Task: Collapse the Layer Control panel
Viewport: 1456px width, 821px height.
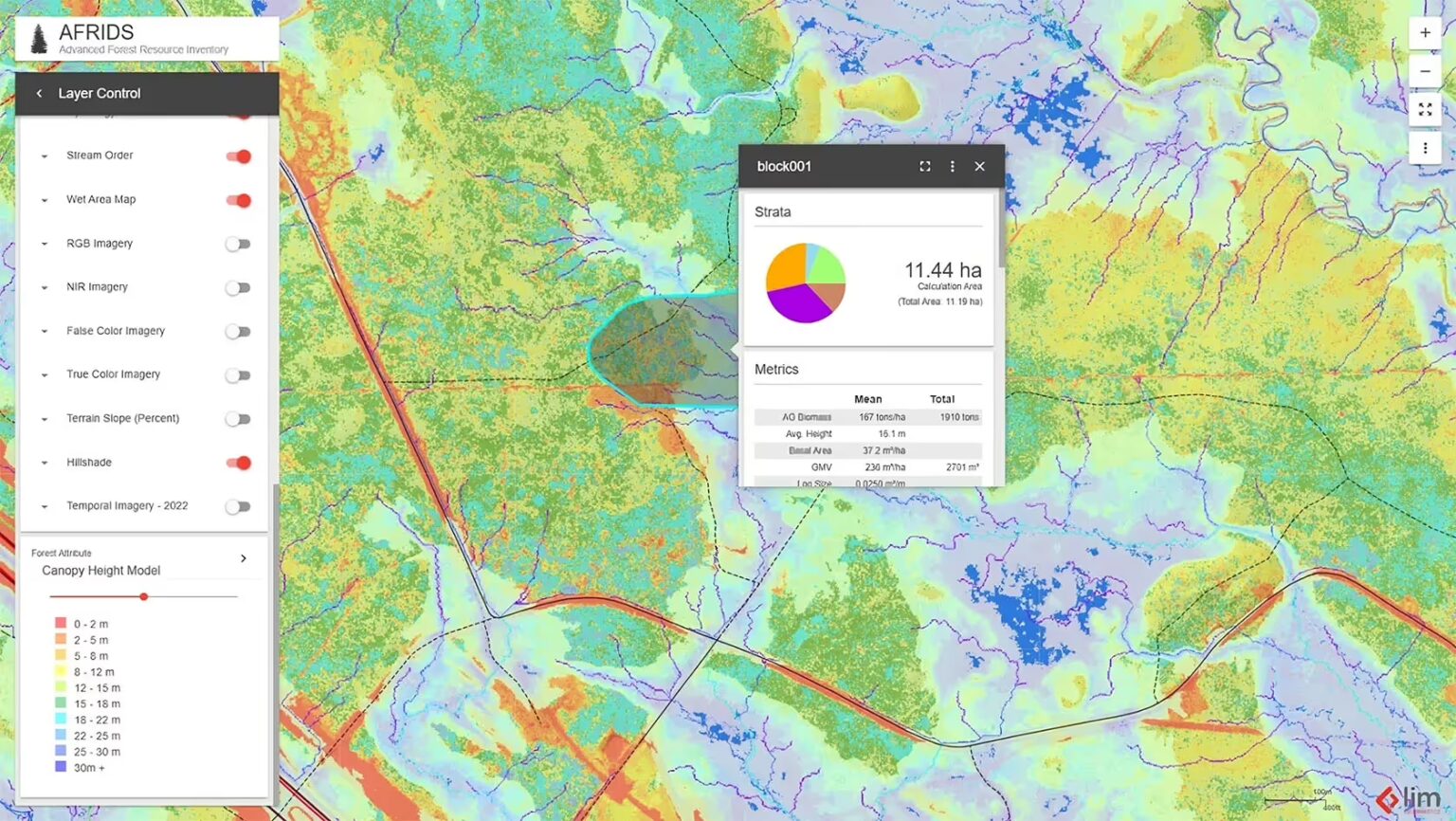Action: (x=39, y=93)
